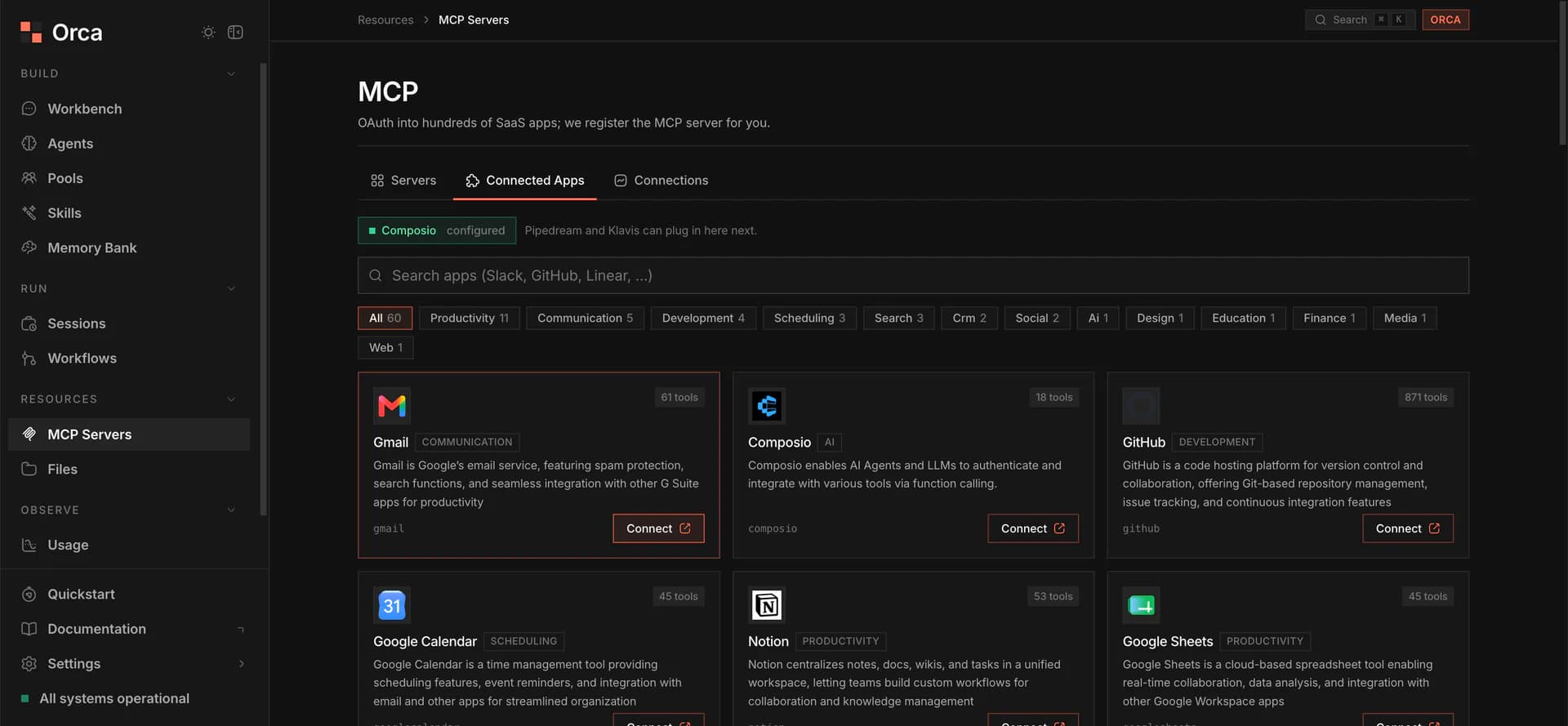Open the Files page
Viewport: 1568px width, 726px height.
point(129,470)
